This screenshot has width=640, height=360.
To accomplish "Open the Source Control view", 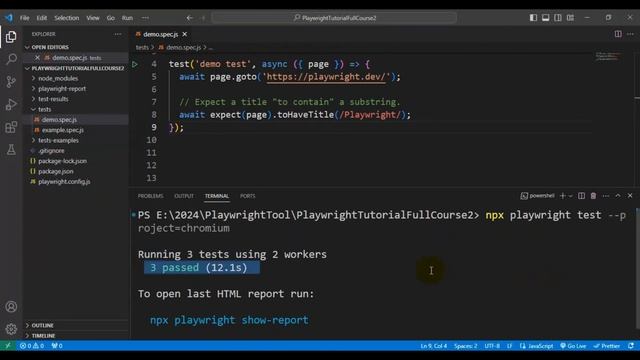I will coord(11,82).
